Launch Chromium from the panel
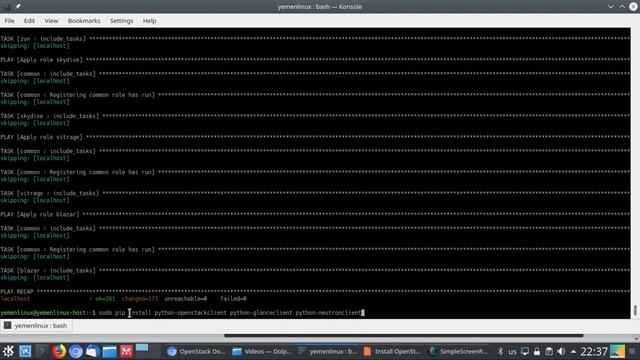This screenshot has height=360, width=640. pyautogui.click(x=76, y=351)
